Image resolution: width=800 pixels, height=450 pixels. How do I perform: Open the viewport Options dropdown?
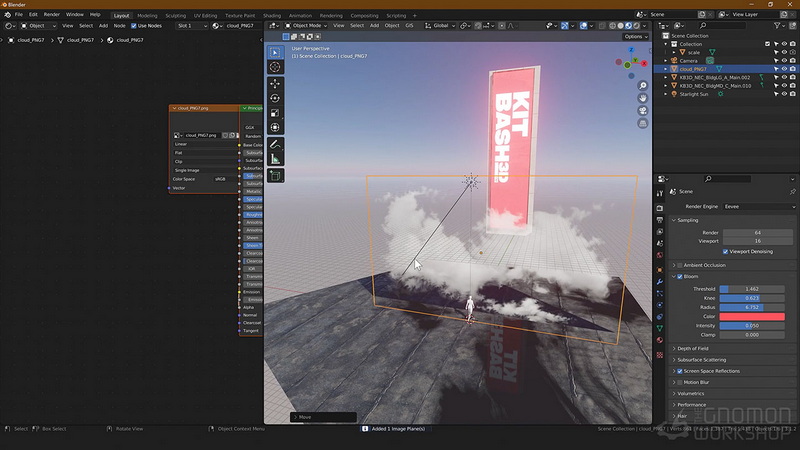click(x=636, y=37)
